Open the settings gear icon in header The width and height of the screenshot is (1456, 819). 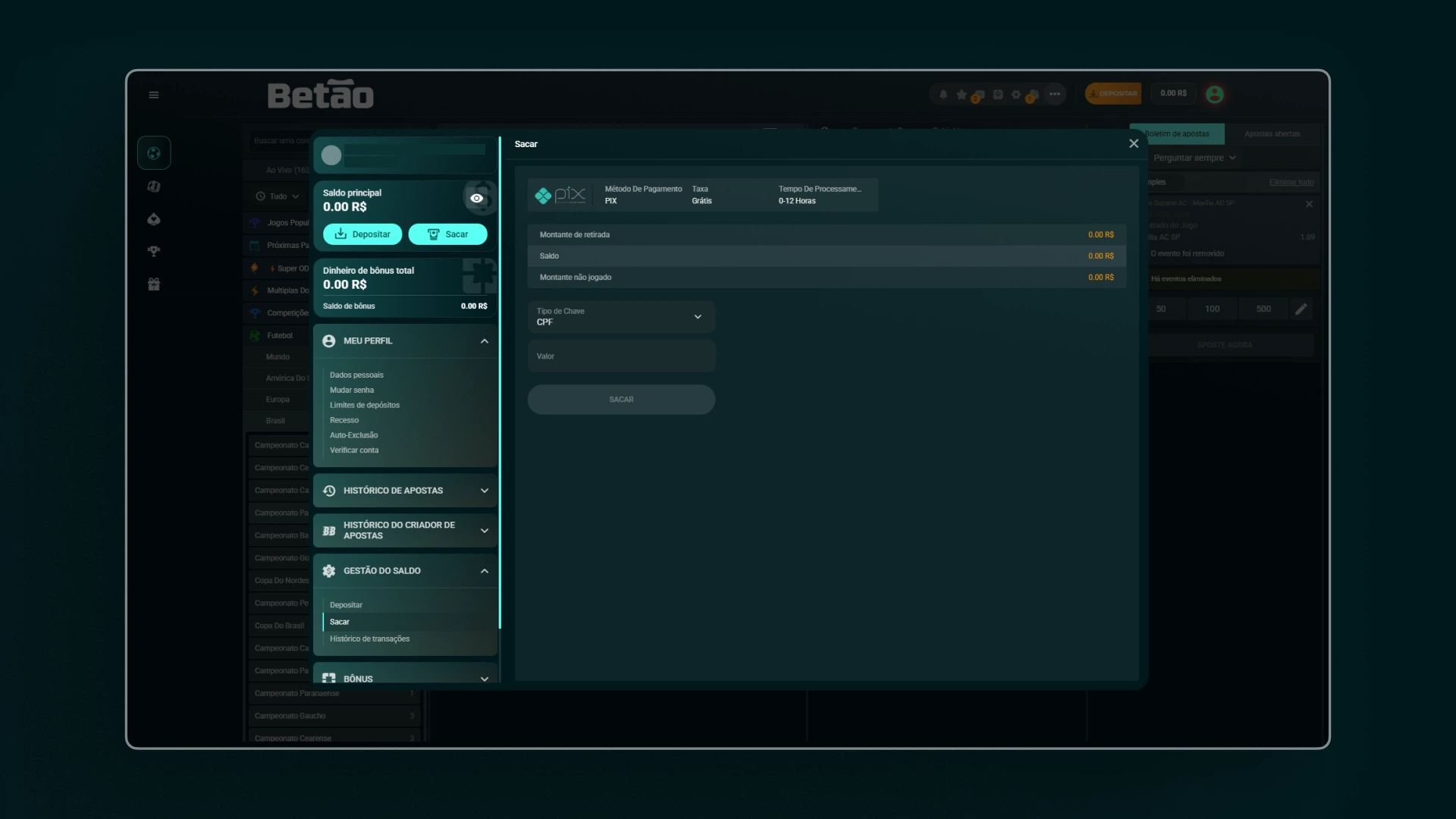pyautogui.click(x=1016, y=94)
